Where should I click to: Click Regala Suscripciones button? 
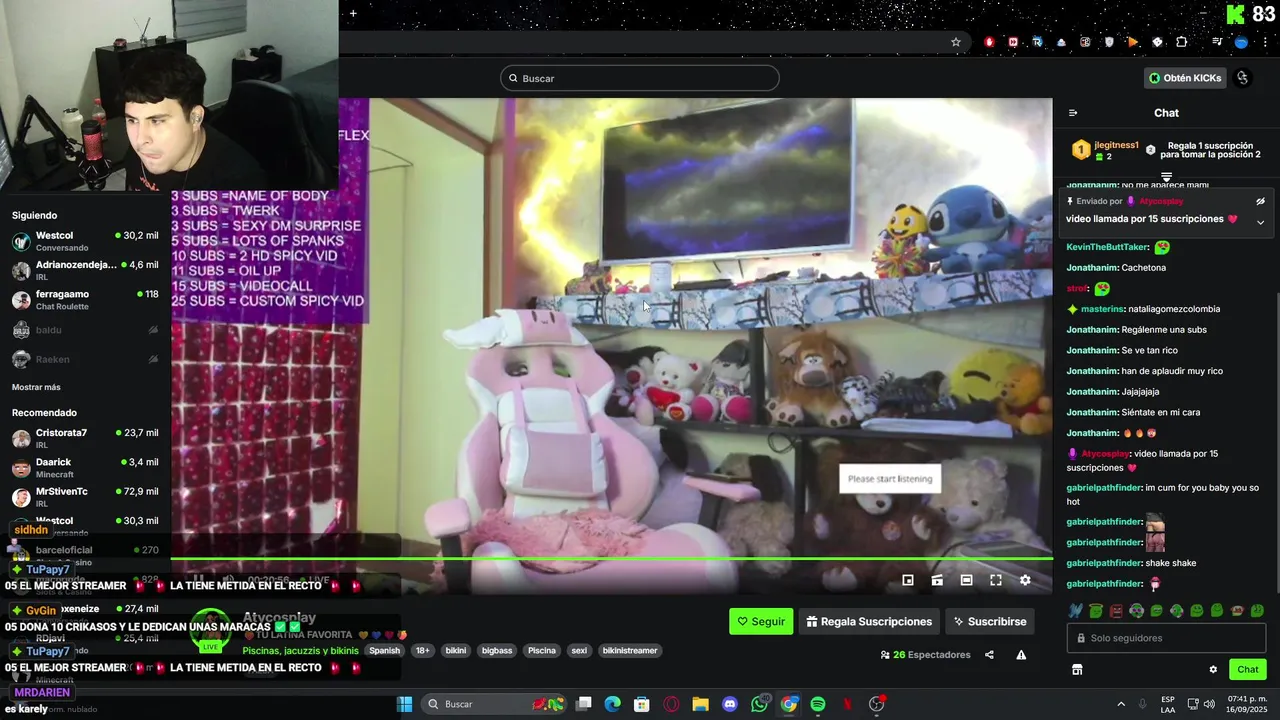pyautogui.click(x=869, y=621)
